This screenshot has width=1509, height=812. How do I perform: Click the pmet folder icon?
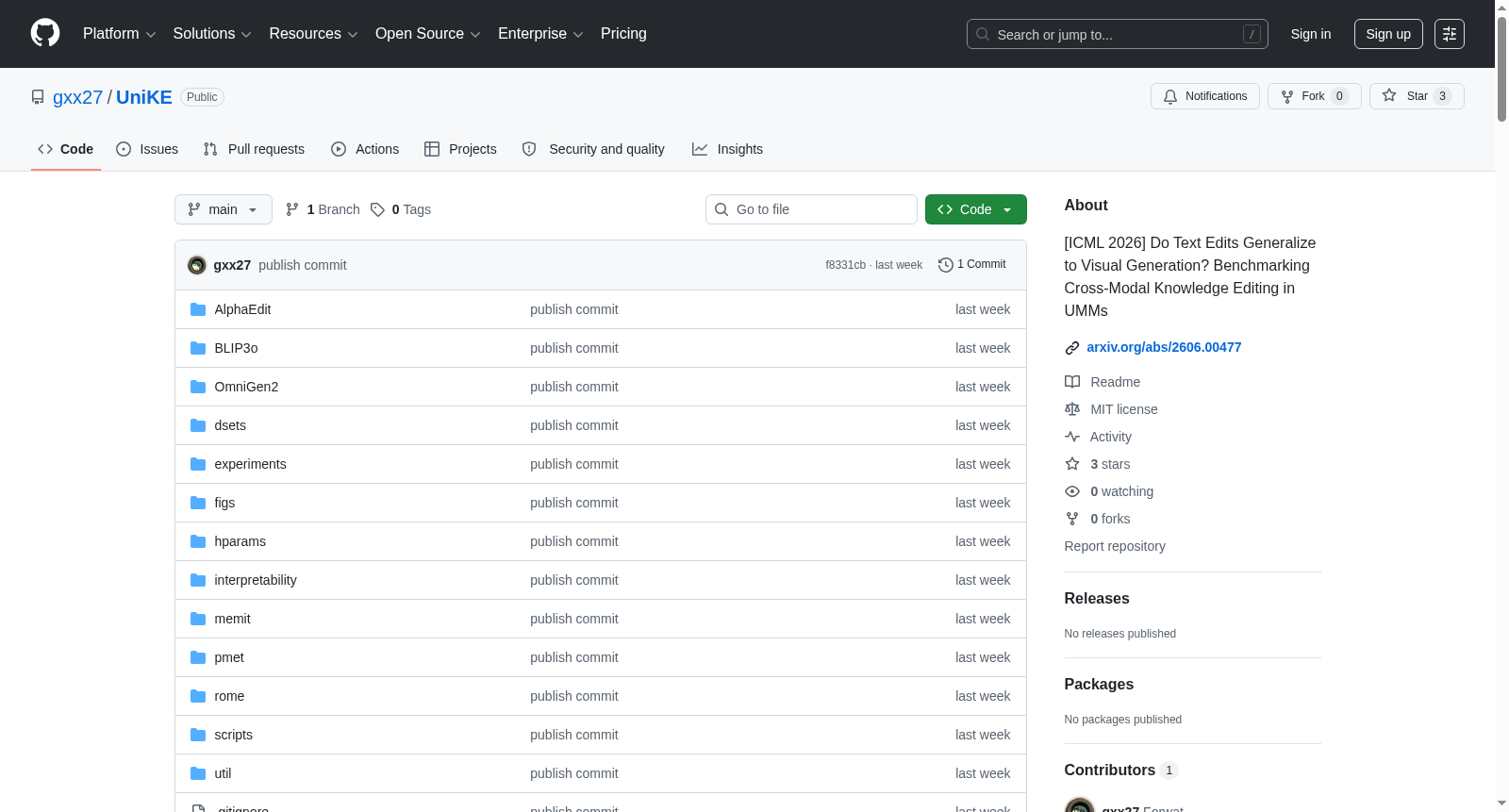[198, 657]
